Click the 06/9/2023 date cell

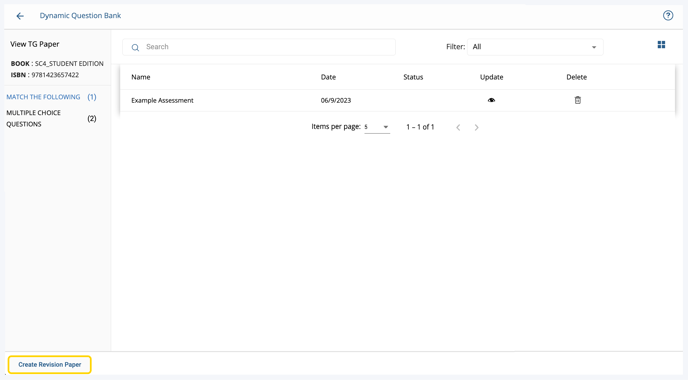coord(336,100)
